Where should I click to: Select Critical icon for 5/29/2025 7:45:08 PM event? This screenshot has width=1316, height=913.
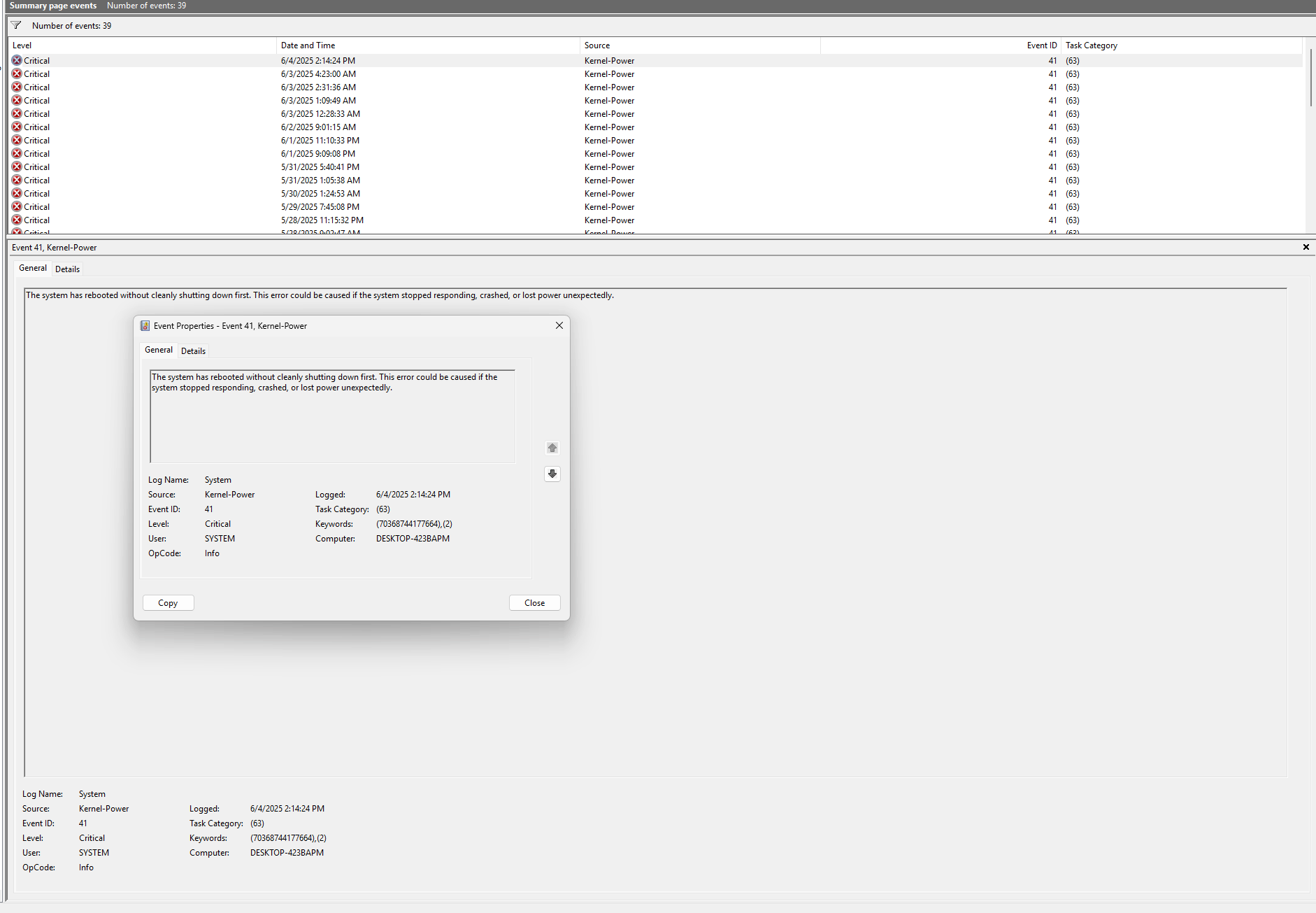[17, 207]
